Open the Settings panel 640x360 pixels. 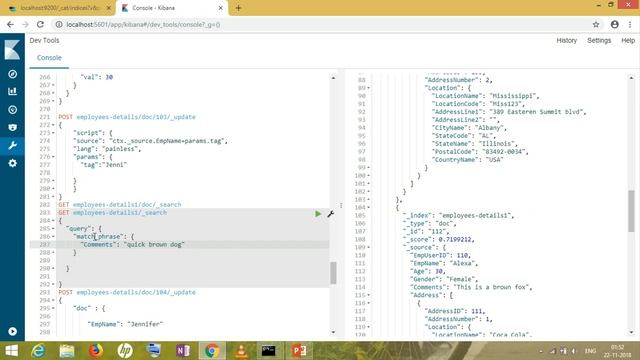tap(599, 40)
